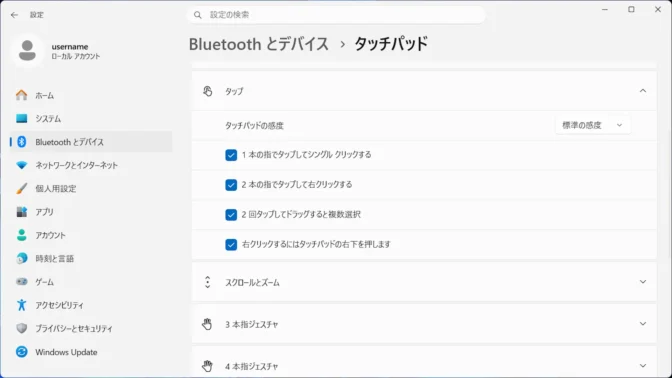Select アクセシビリティ label in sidebar

(x=60, y=305)
